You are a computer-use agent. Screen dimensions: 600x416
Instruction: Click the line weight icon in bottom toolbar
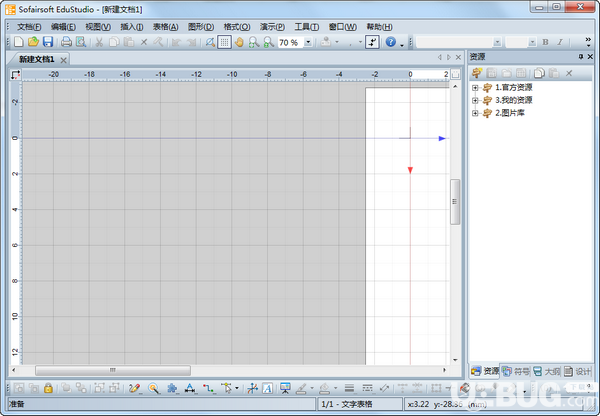pos(349,388)
